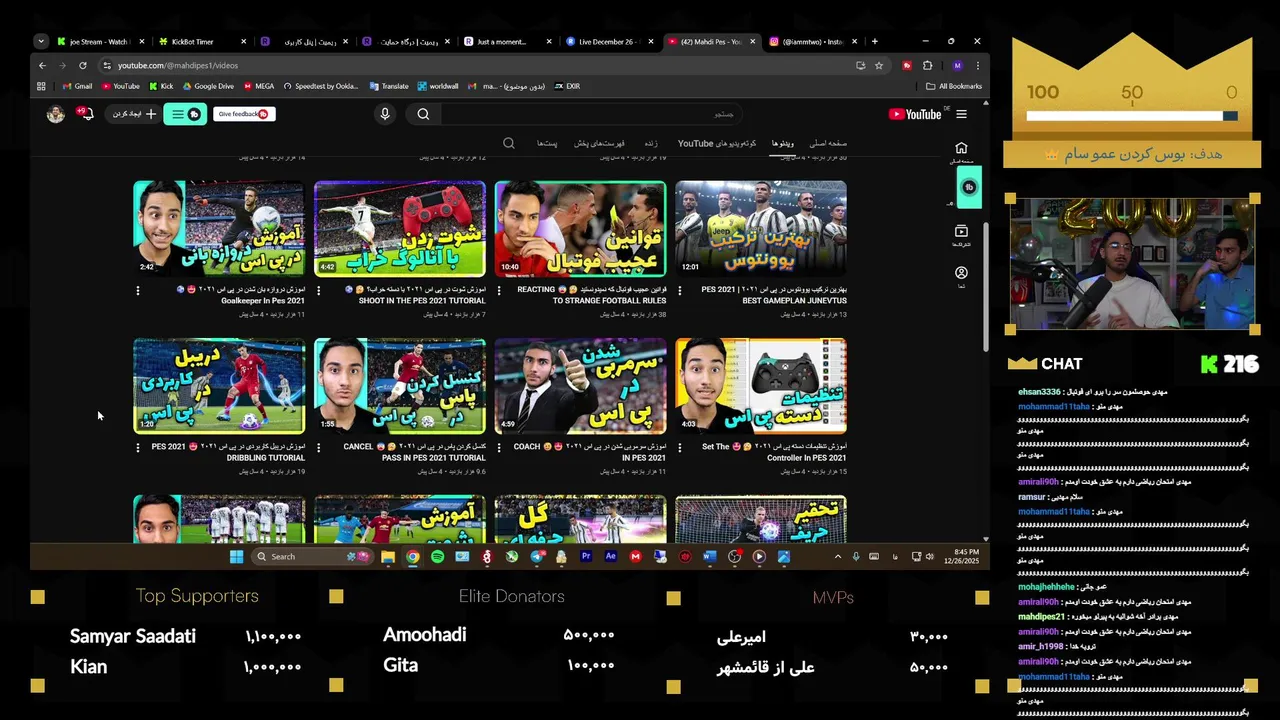1280x720 pixels.
Task: Switch to the YouTube Shorts channel tab
Action: tap(717, 143)
